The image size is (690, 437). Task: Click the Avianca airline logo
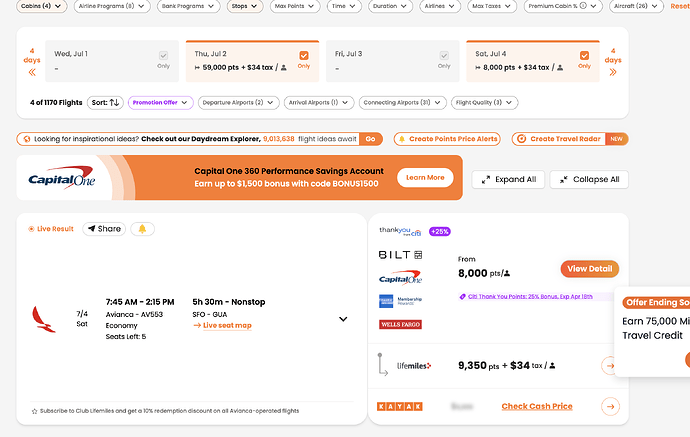[44, 319]
